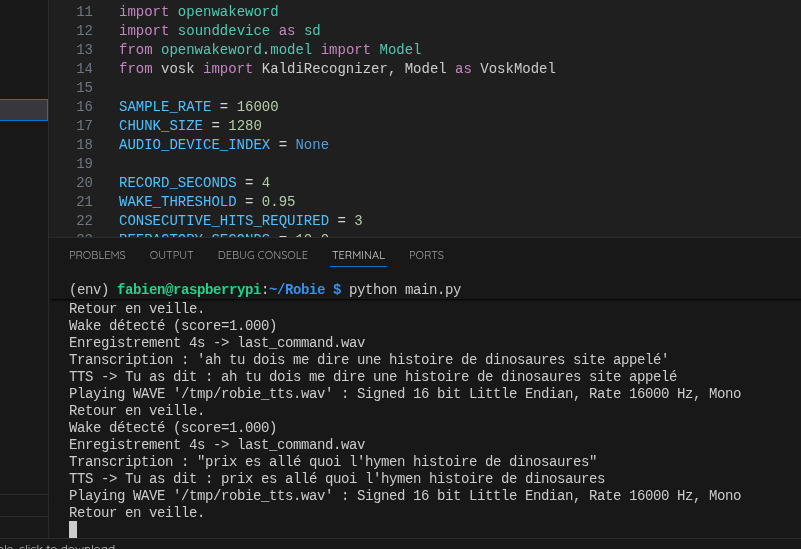Click 'CHUNK_SIZE = 1280' code line

(190, 126)
